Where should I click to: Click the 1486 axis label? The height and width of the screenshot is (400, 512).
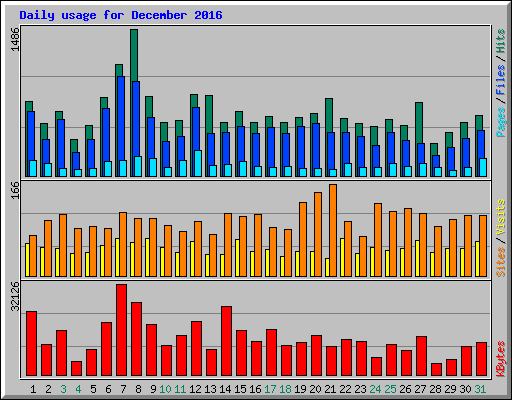pyautogui.click(x=15, y=39)
